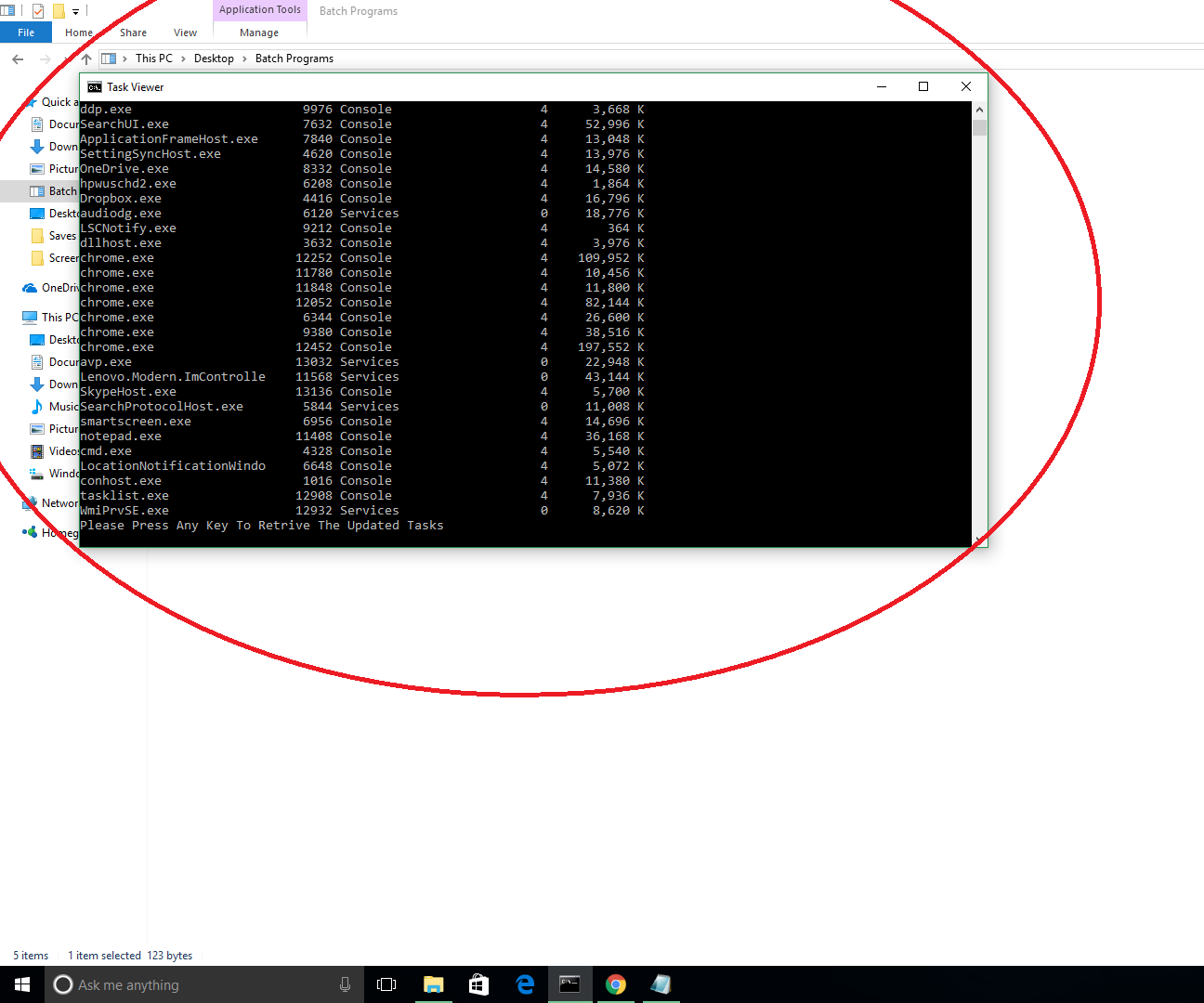
Task: Open the Microsoft Store from taskbar
Action: [478, 984]
